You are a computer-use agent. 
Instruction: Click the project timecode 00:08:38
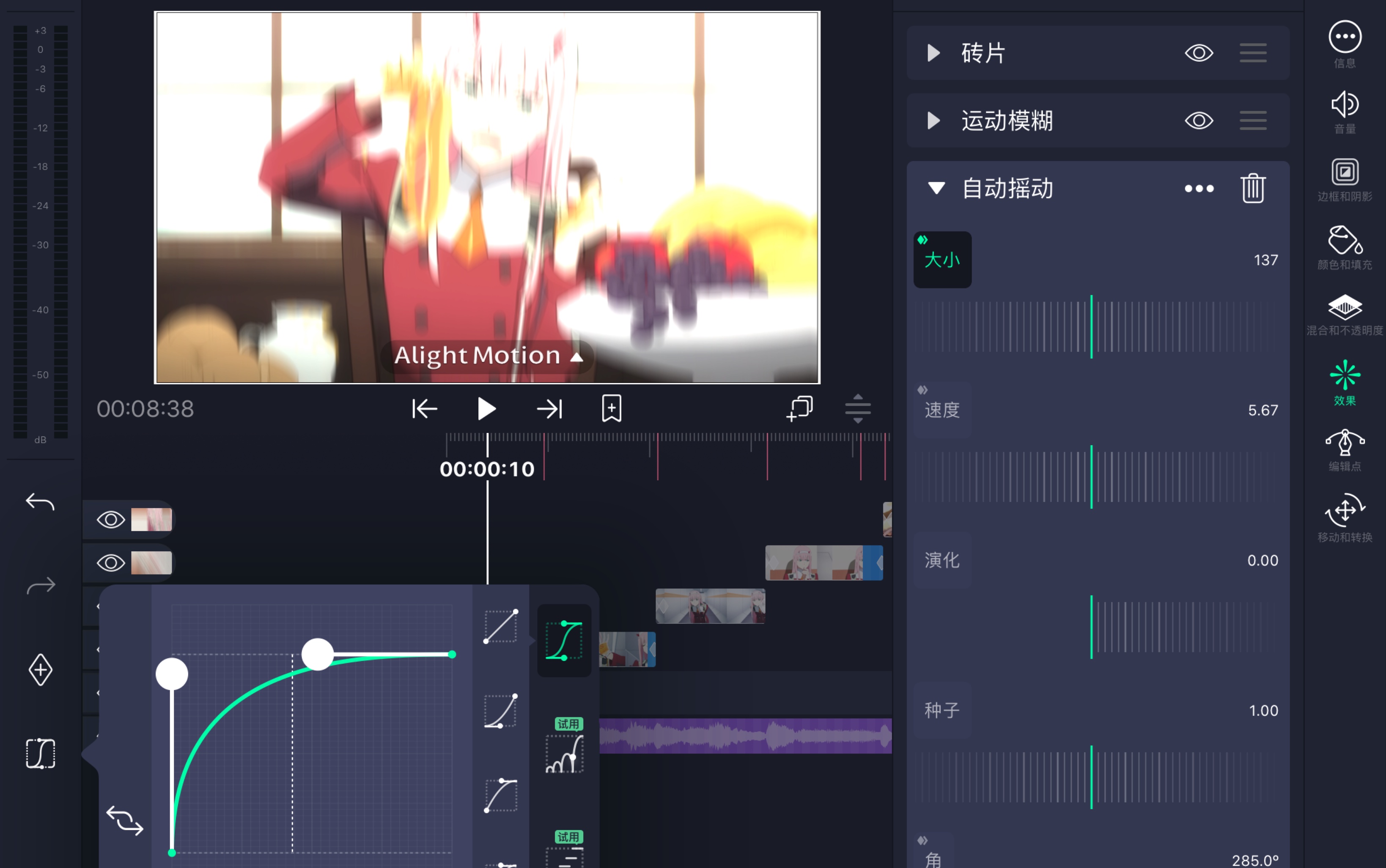click(145, 409)
